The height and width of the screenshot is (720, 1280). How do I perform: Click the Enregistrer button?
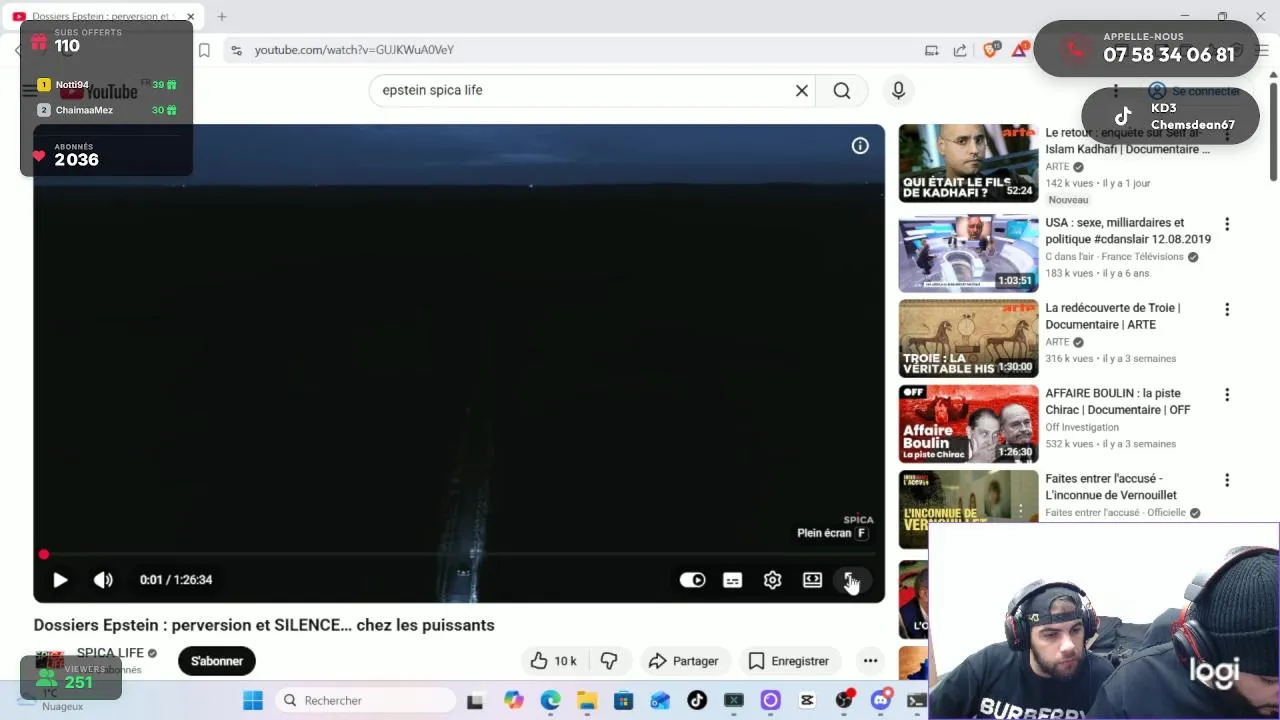[789, 661]
